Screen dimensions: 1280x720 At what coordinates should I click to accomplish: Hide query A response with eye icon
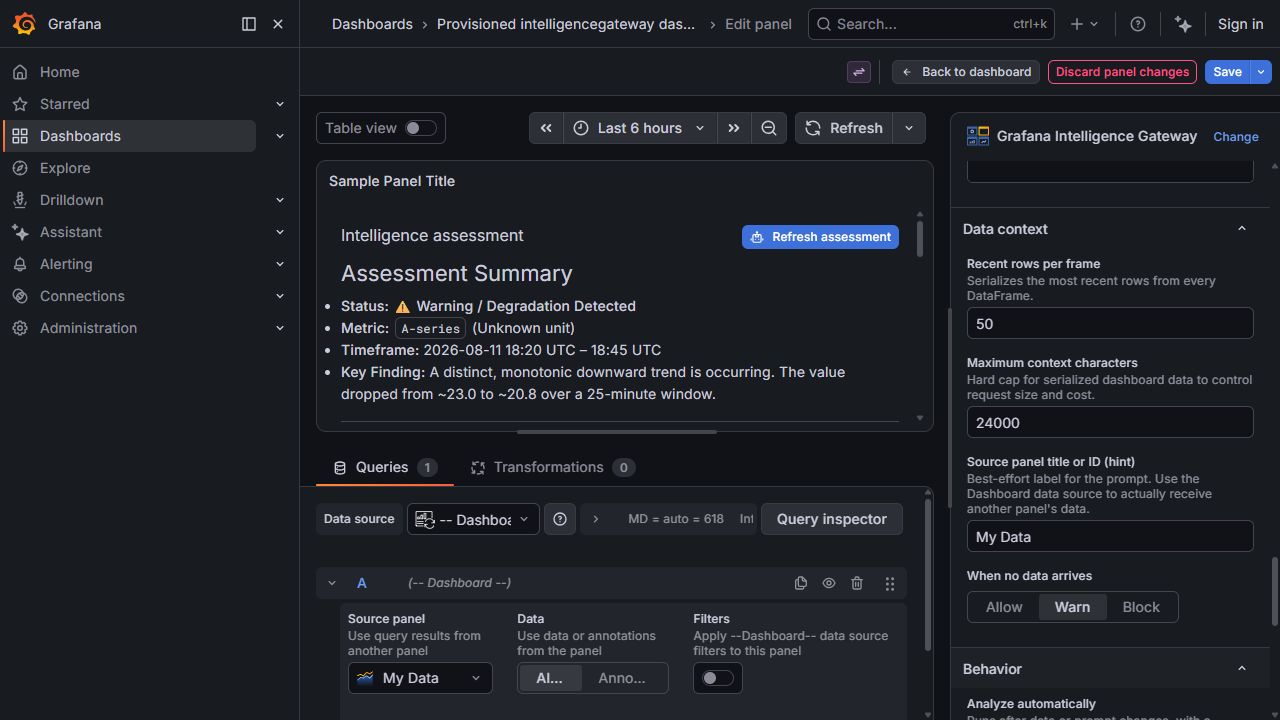click(829, 583)
